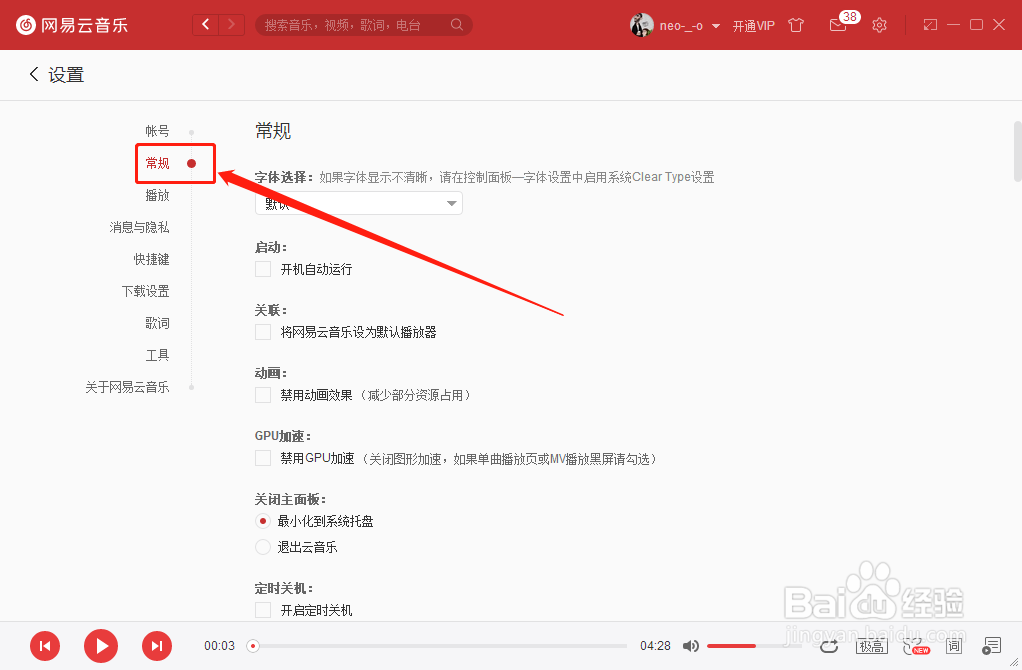Select the 播放 settings section

point(157,195)
